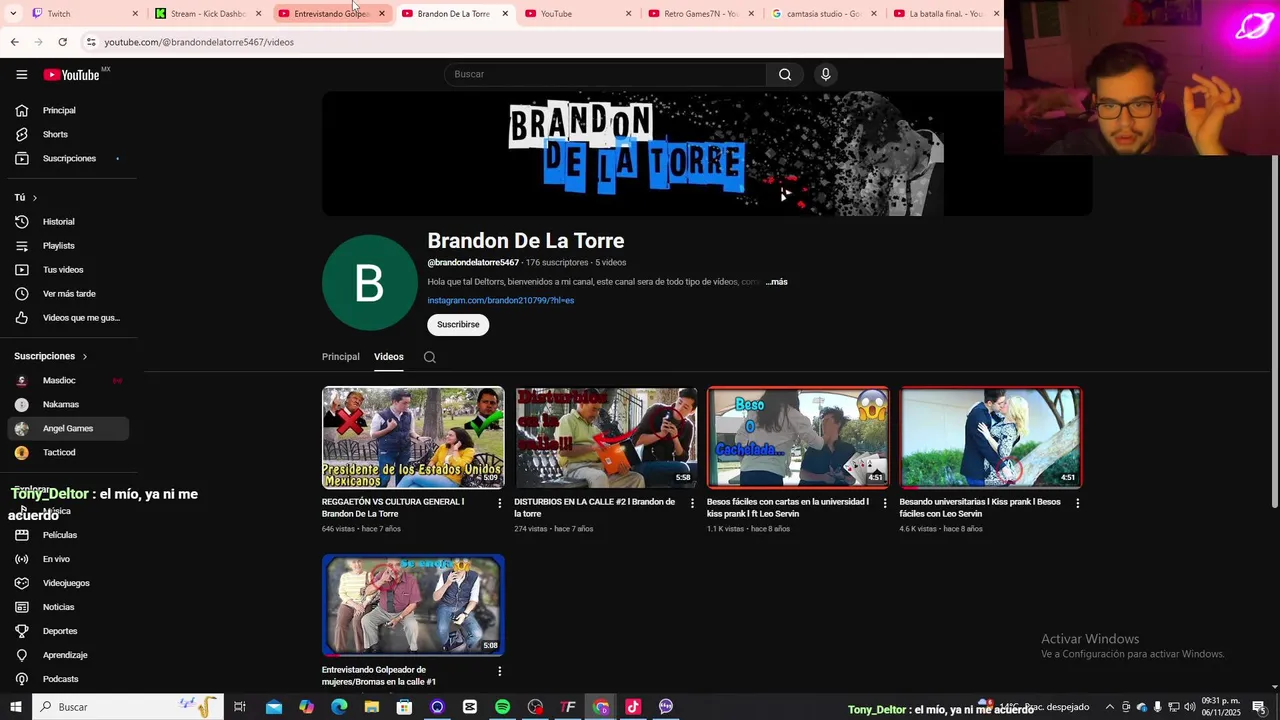Open the Windows Start menu
This screenshot has width=1280, height=720.
click(x=15, y=707)
